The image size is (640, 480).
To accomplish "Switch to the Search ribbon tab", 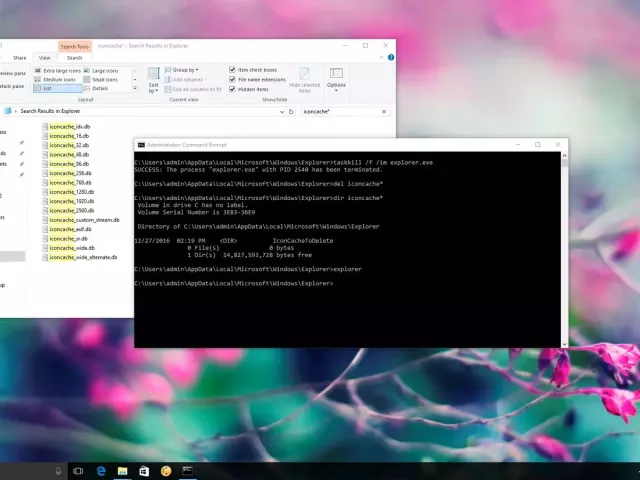I will [x=74, y=58].
